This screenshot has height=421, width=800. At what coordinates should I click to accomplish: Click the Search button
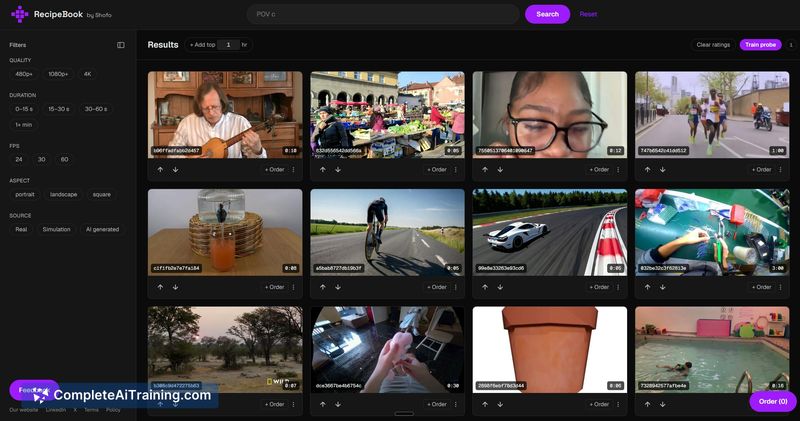tap(547, 14)
